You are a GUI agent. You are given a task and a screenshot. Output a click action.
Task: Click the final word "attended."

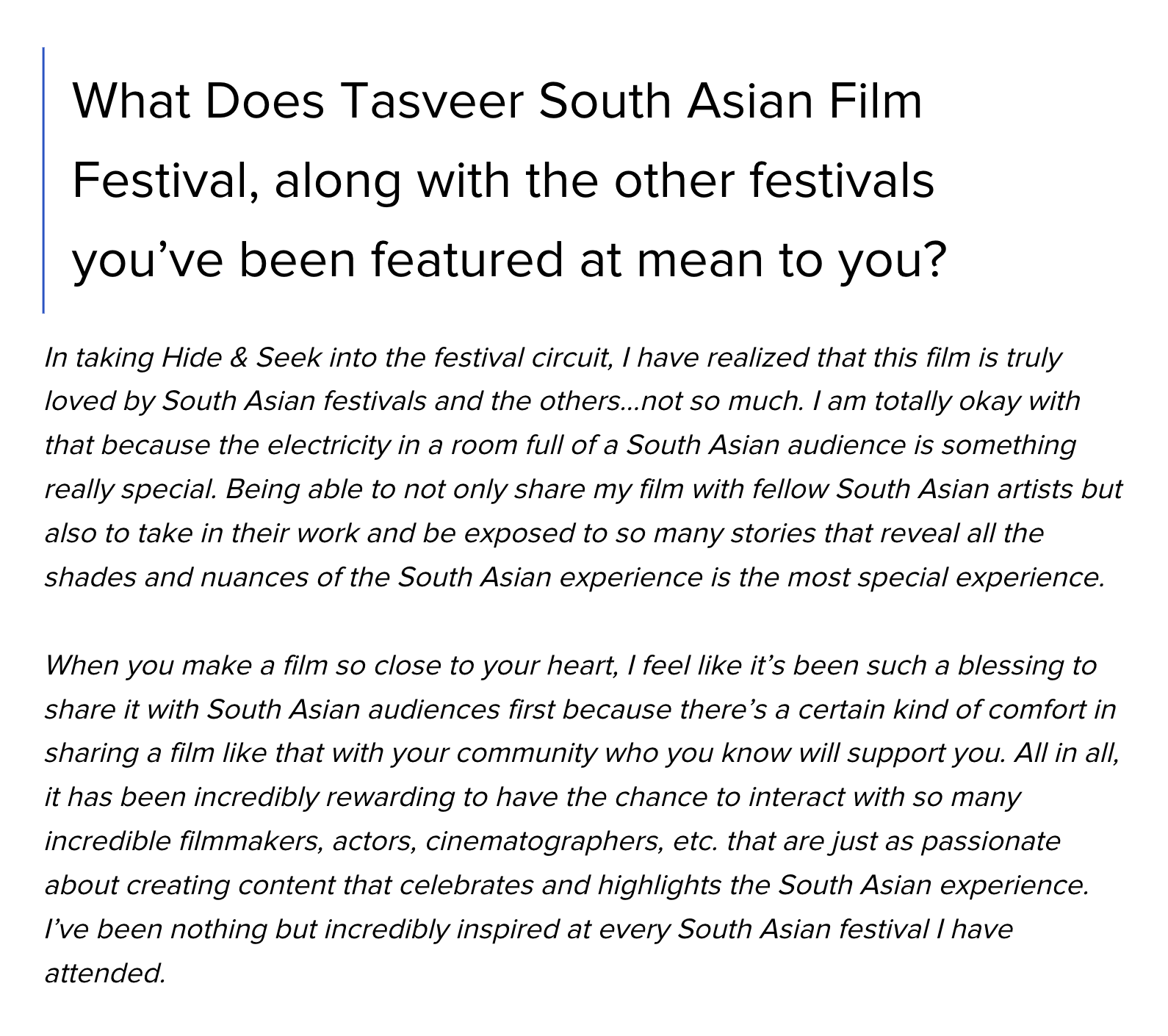tap(105, 974)
